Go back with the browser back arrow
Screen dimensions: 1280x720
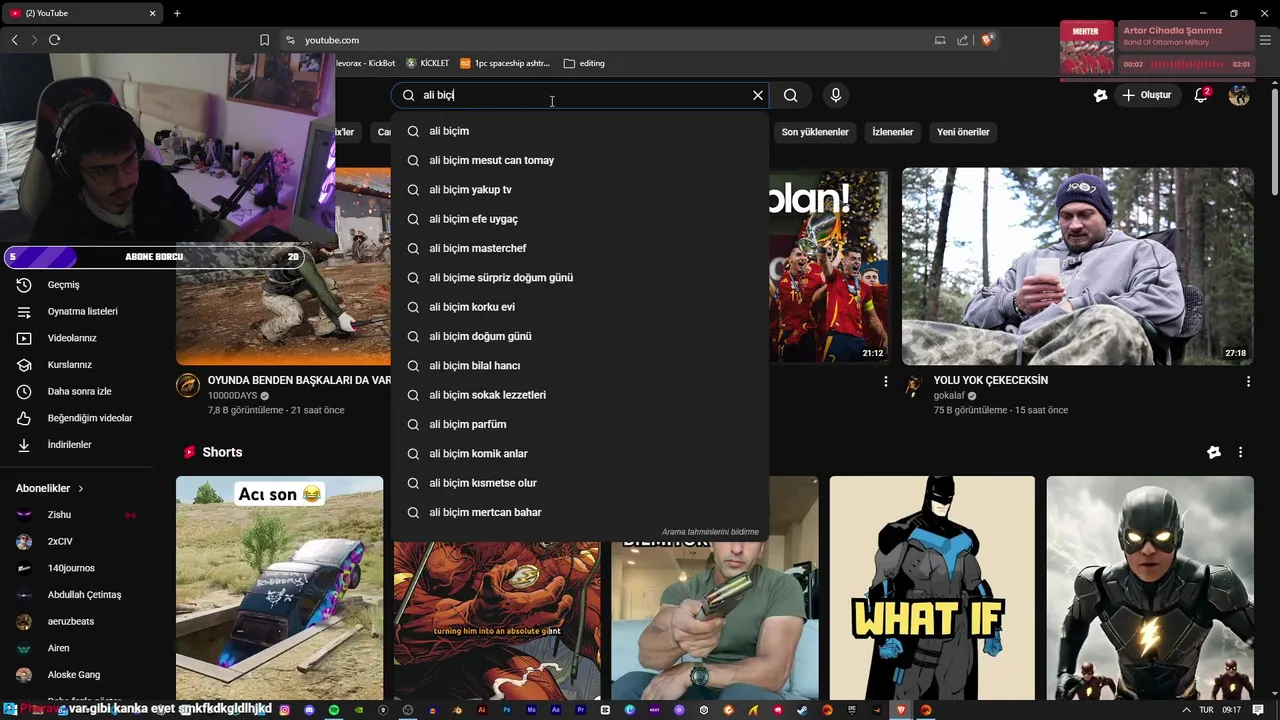pos(14,40)
